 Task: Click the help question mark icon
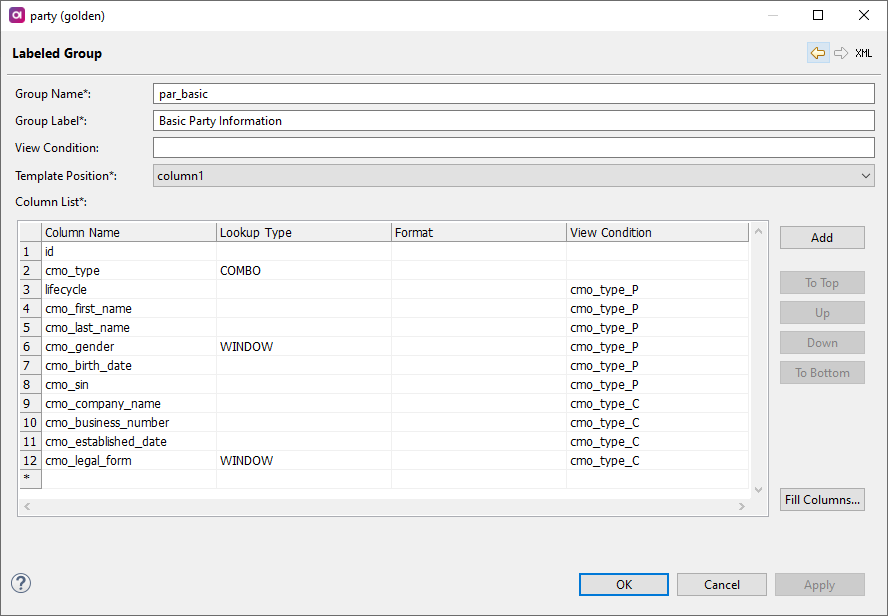pos(21,583)
